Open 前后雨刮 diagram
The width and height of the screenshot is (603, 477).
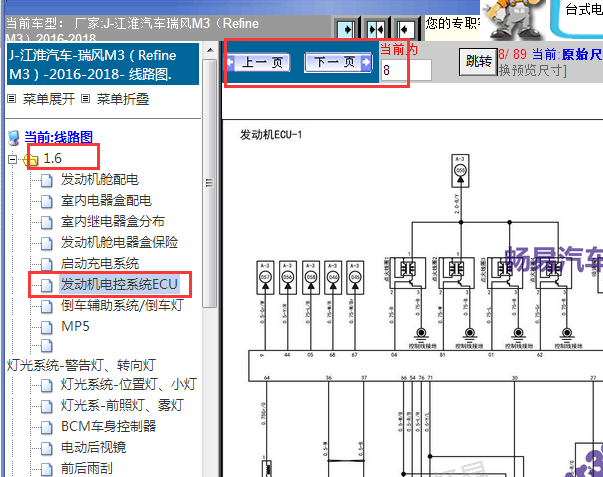point(87,468)
